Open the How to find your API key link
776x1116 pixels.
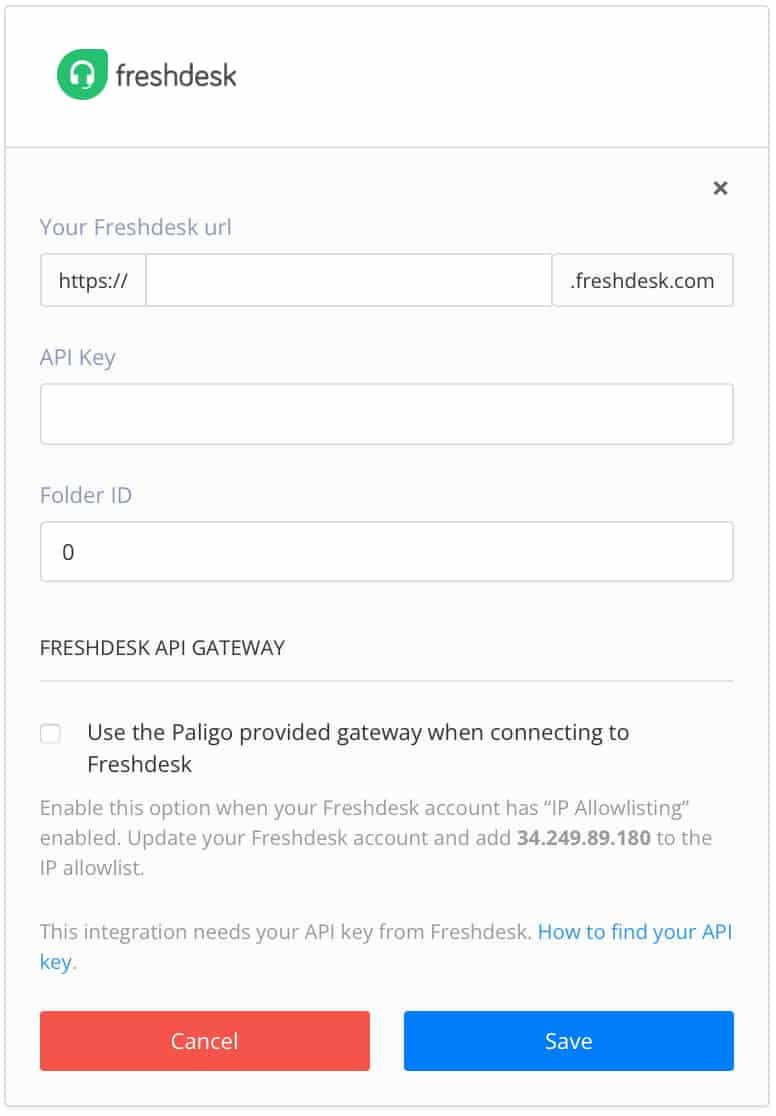pos(637,931)
